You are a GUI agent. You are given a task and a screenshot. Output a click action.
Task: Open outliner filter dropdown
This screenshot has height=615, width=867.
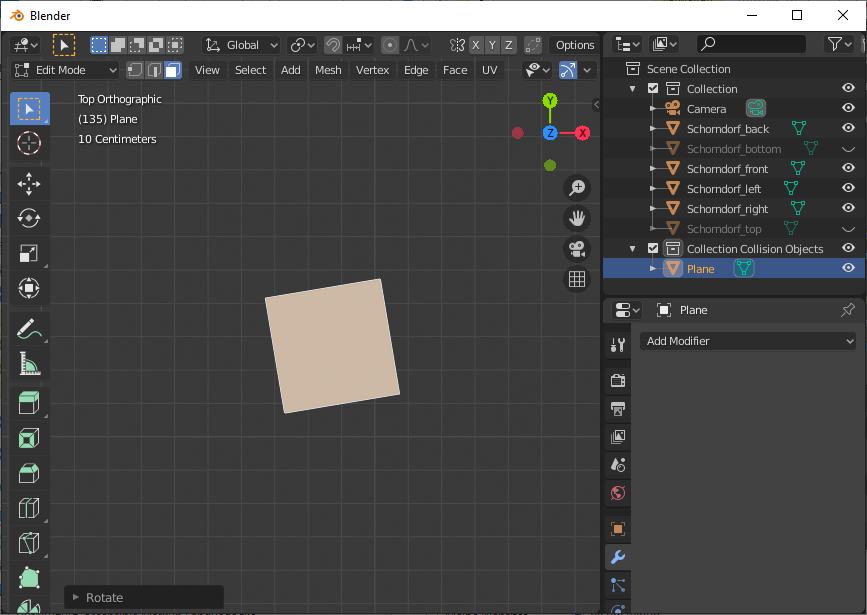point(840,44)
